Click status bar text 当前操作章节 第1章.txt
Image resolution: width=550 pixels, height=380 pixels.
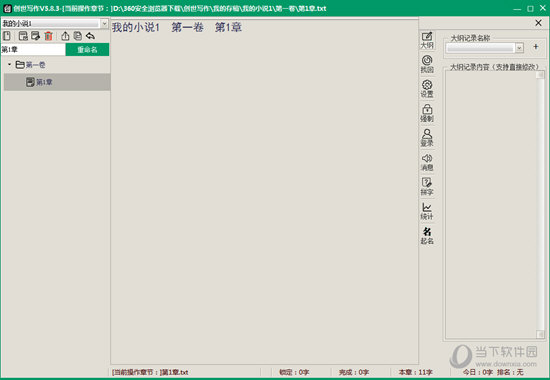[x=150, y=372]
